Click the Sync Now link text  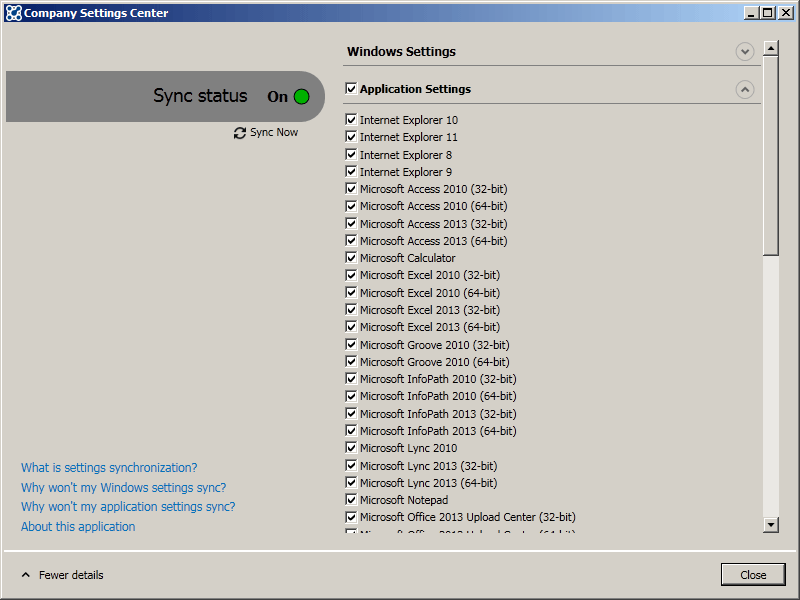point(274,133)
